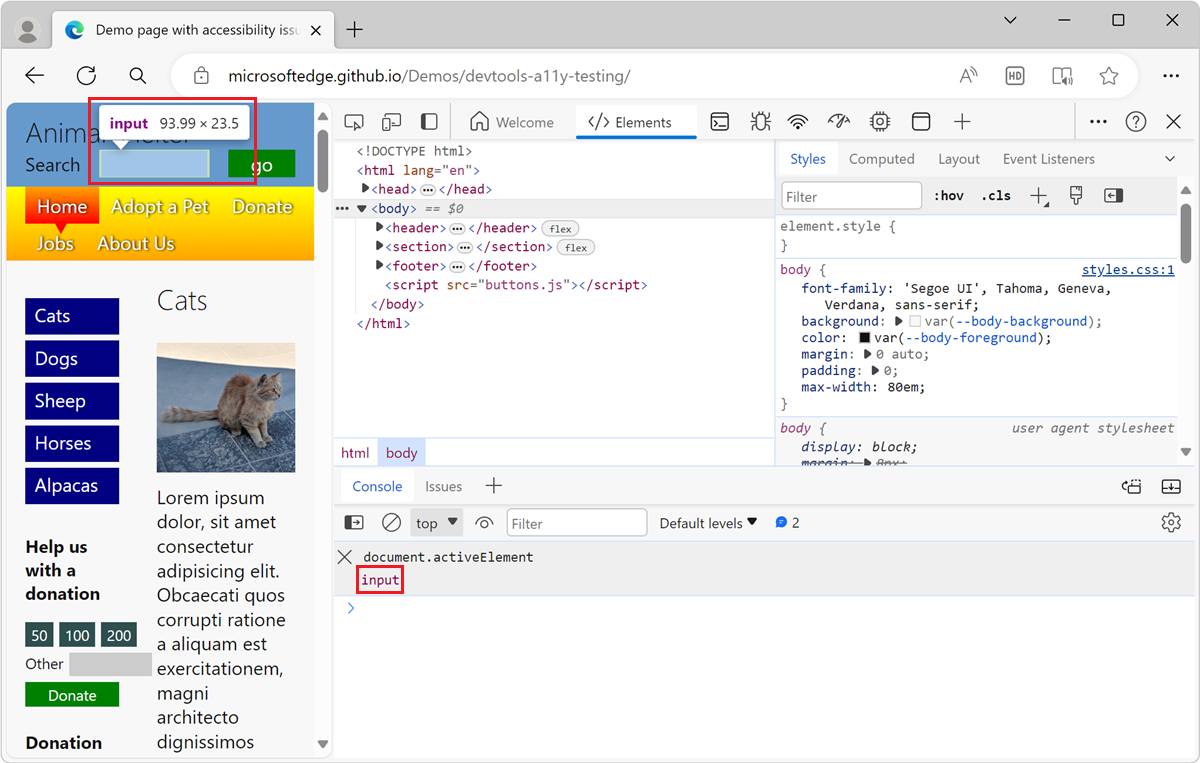Click the console Filter input field
The width and height of the screenshot is (1200, 763).
tap(577, 522)
